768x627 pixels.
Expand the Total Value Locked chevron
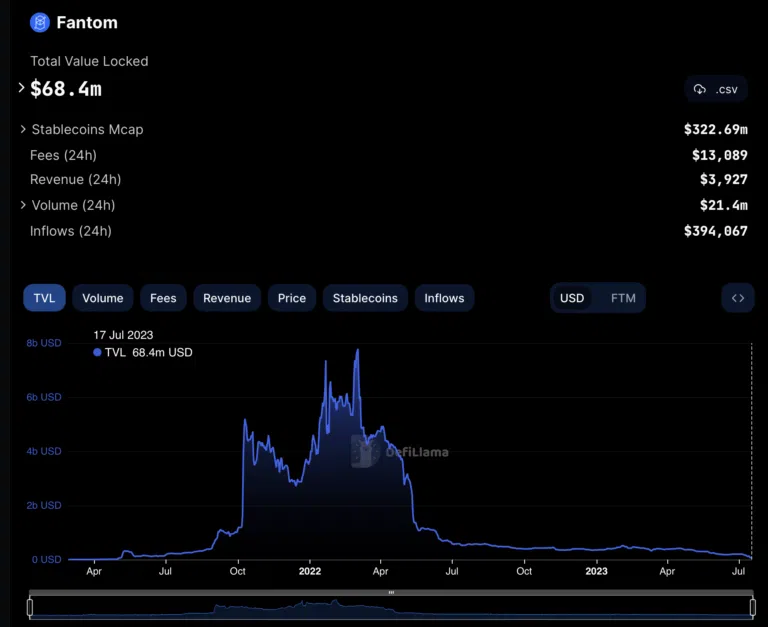point(22,89)
